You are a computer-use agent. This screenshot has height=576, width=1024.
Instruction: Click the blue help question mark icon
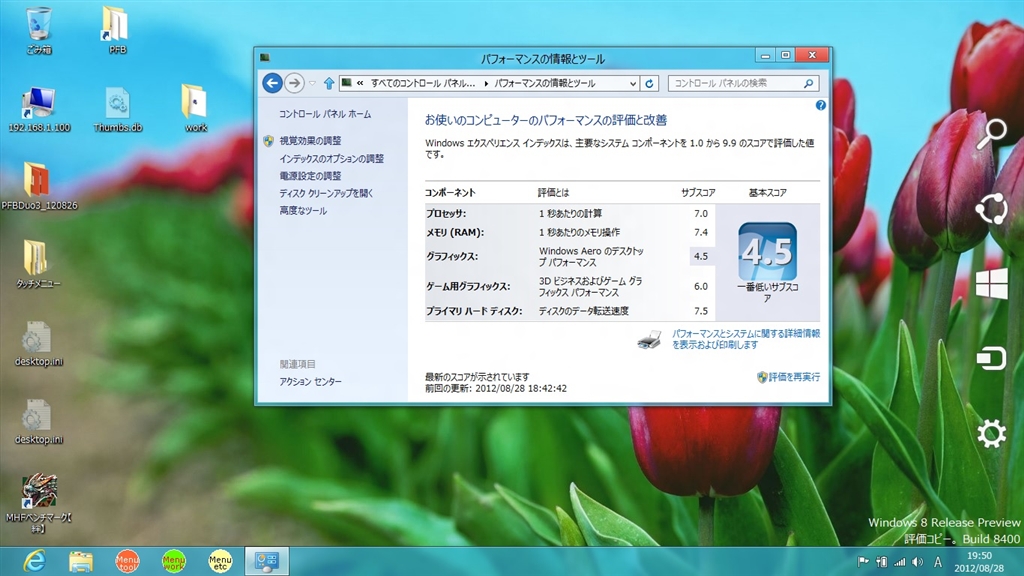pos(820,105)
